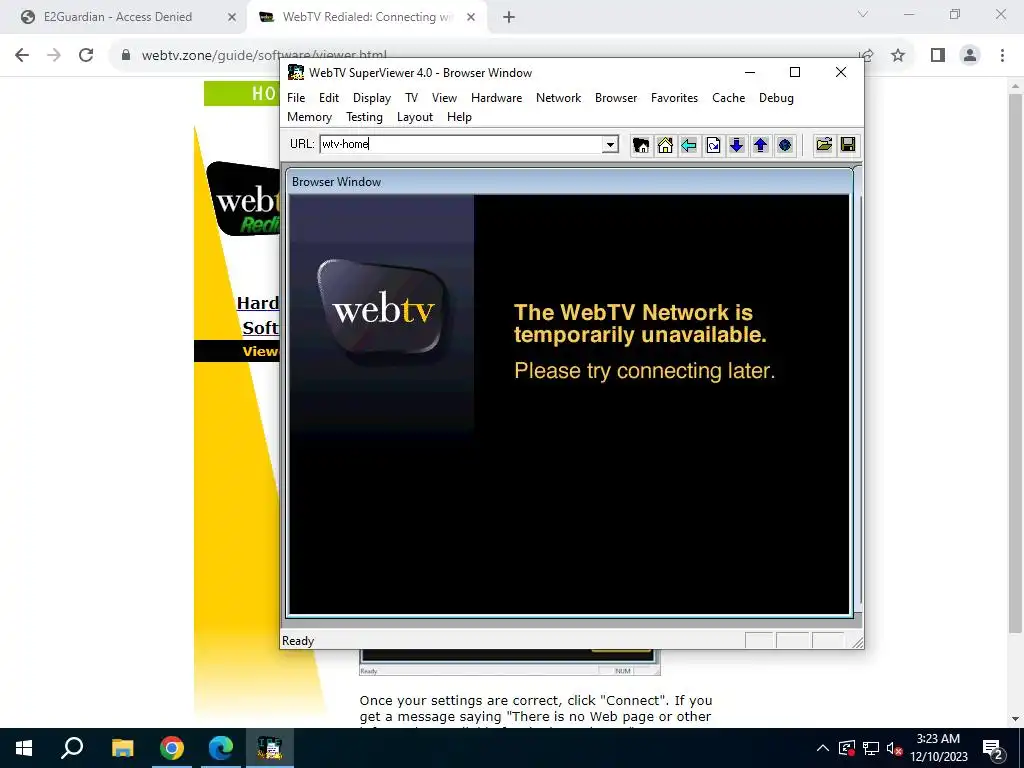Click the WebTV Viewer taskbar icon
1024x768 pixels.
coord(270,748)
